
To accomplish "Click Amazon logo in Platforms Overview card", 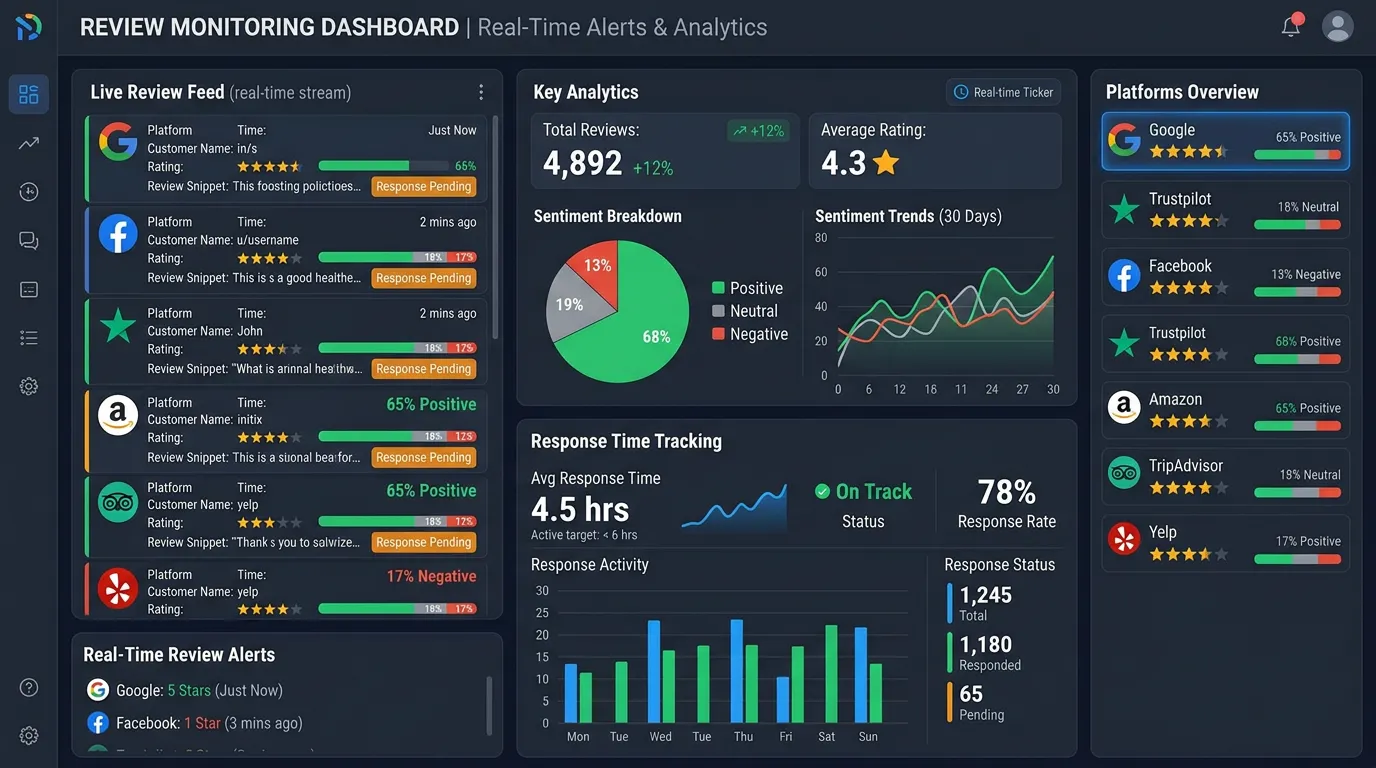I will pos(1125,407).
